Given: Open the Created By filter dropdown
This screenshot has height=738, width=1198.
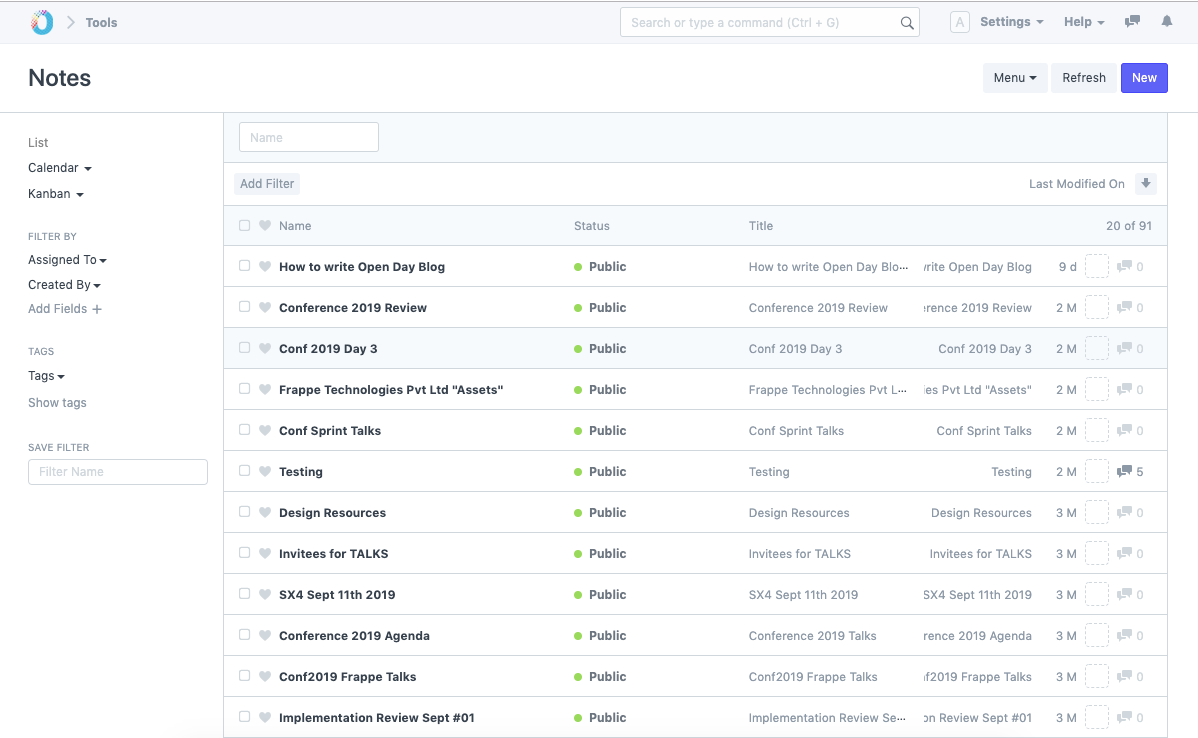Looking at the screenshot, I should (x=64, y=285).
